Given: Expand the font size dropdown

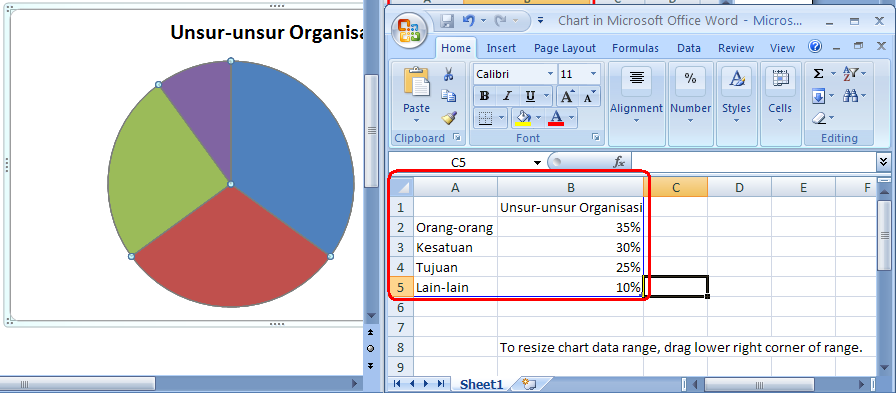Looking at the screenshot, I should click(x=593, y=74).
